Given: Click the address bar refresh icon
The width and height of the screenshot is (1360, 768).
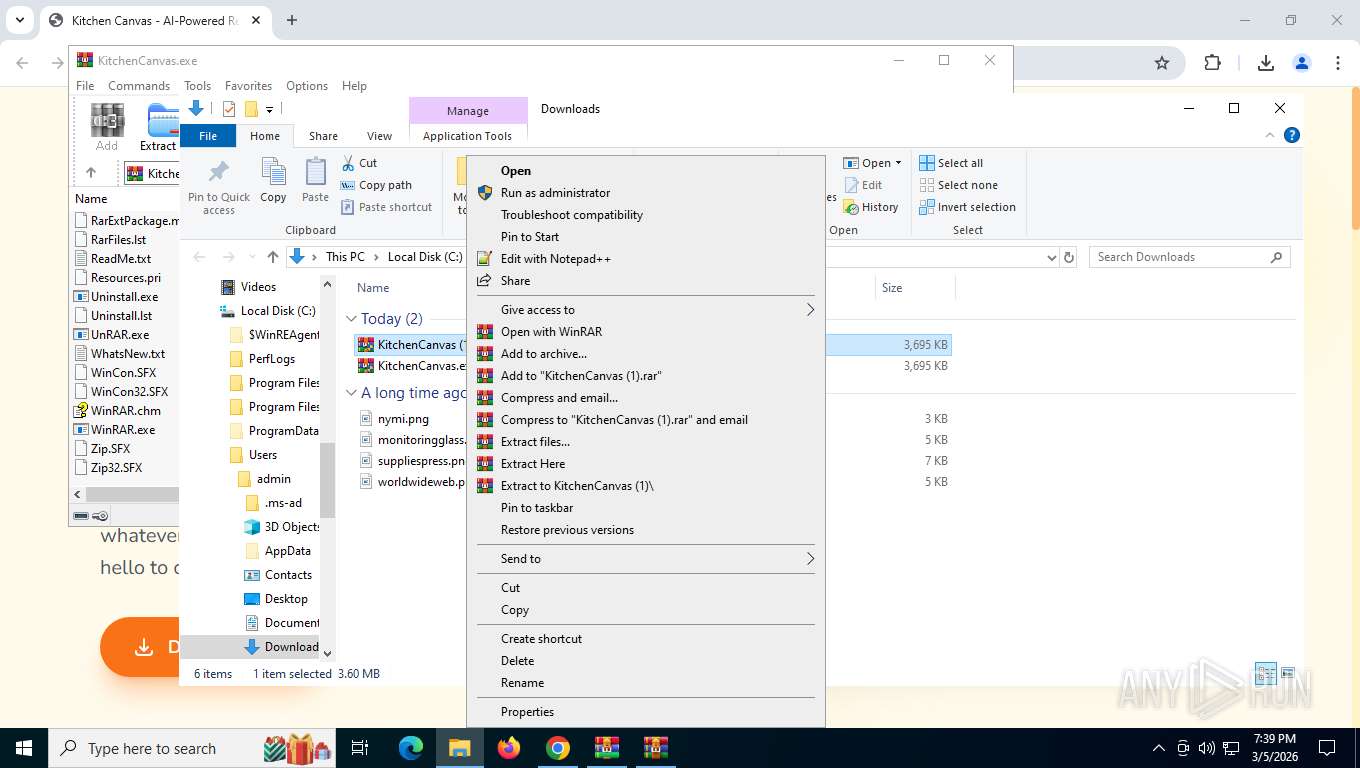Looking at the screenshot, I should click(1069, 257).
